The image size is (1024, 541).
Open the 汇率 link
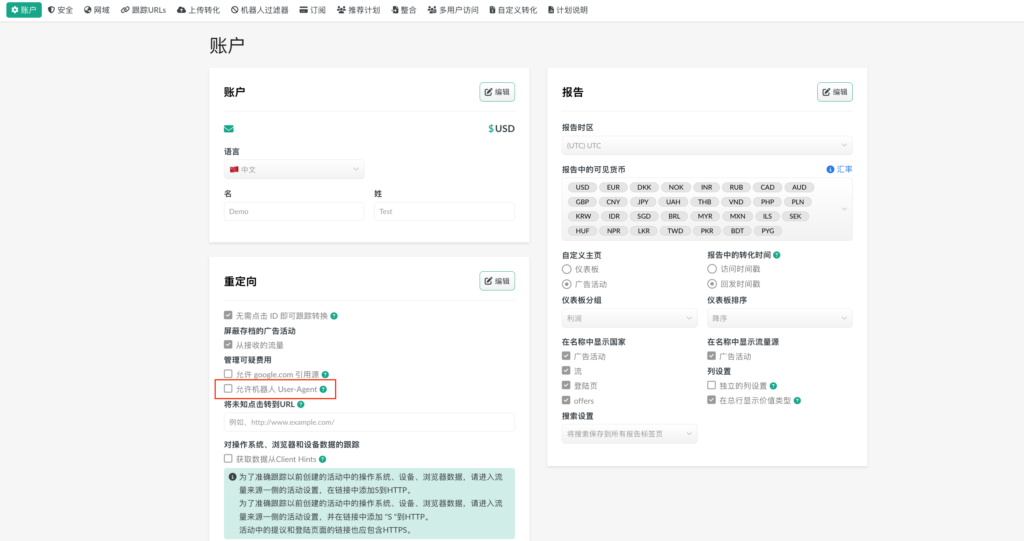[844, 169]
